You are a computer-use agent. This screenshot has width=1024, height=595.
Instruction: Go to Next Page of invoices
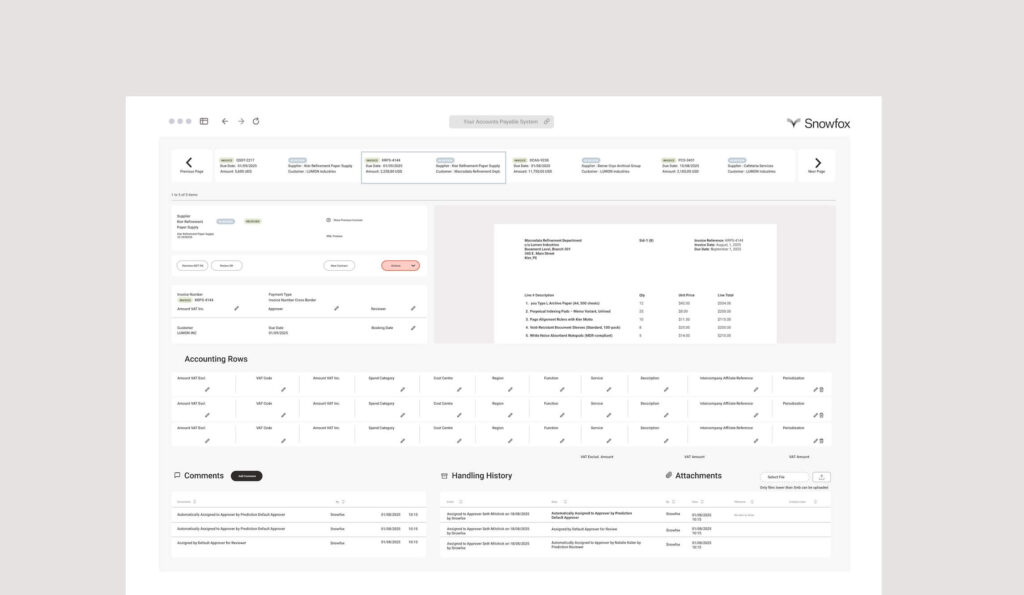point(817,164)
